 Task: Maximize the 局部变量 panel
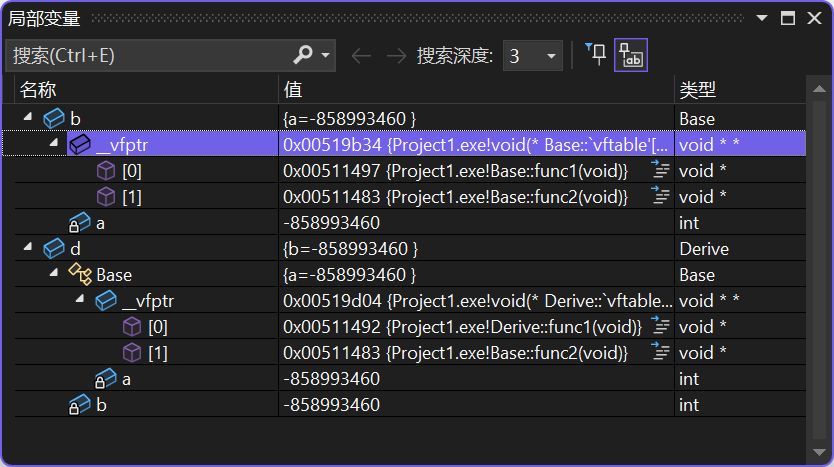pos(788,18)
